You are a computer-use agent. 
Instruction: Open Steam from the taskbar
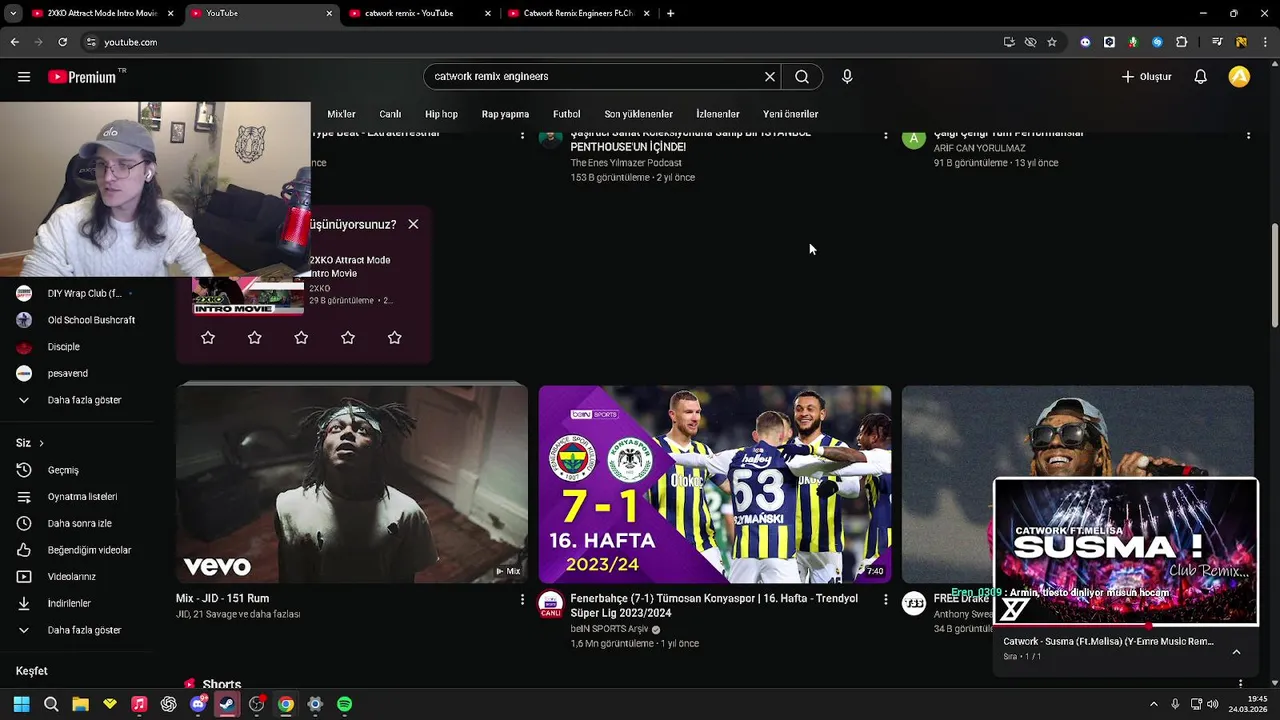[x=227, y=704]
